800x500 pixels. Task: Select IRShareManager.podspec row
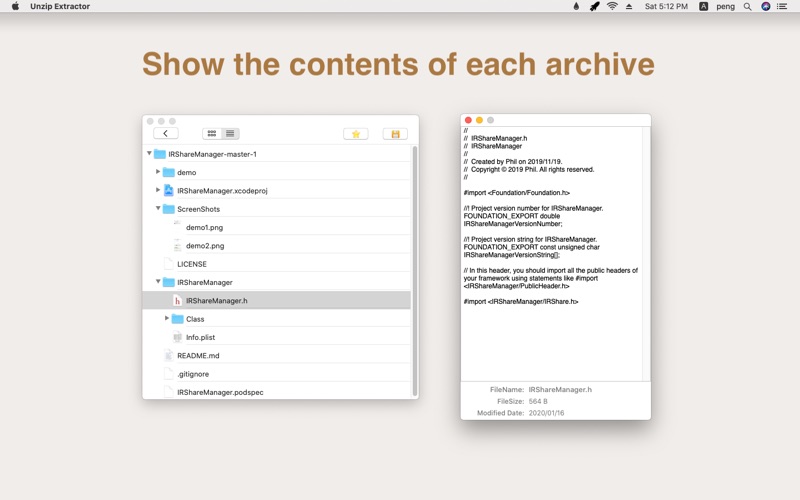[x=277, y=391]
